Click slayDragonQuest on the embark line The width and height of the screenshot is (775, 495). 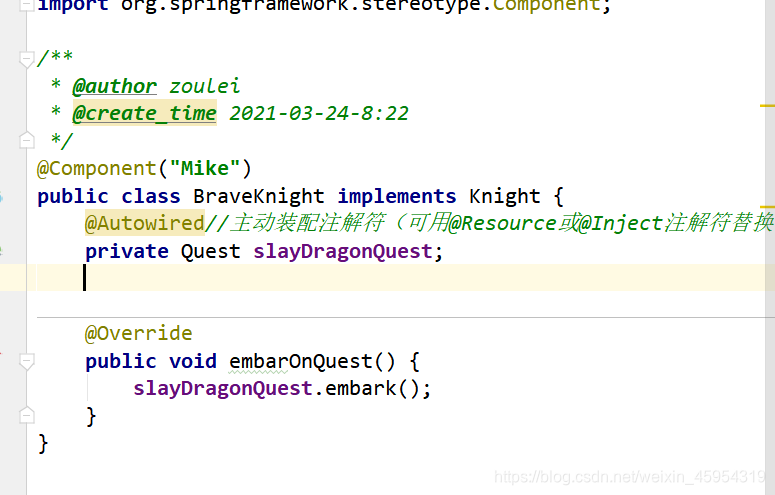[222, 389]
